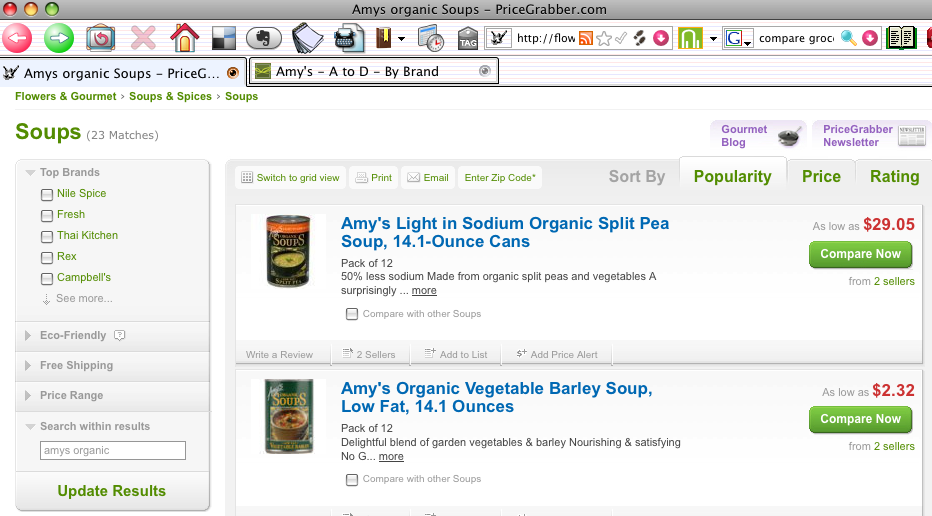932x516 pixels.
Task: Sort results by Popularity
Action: click(x=732, y=177)
